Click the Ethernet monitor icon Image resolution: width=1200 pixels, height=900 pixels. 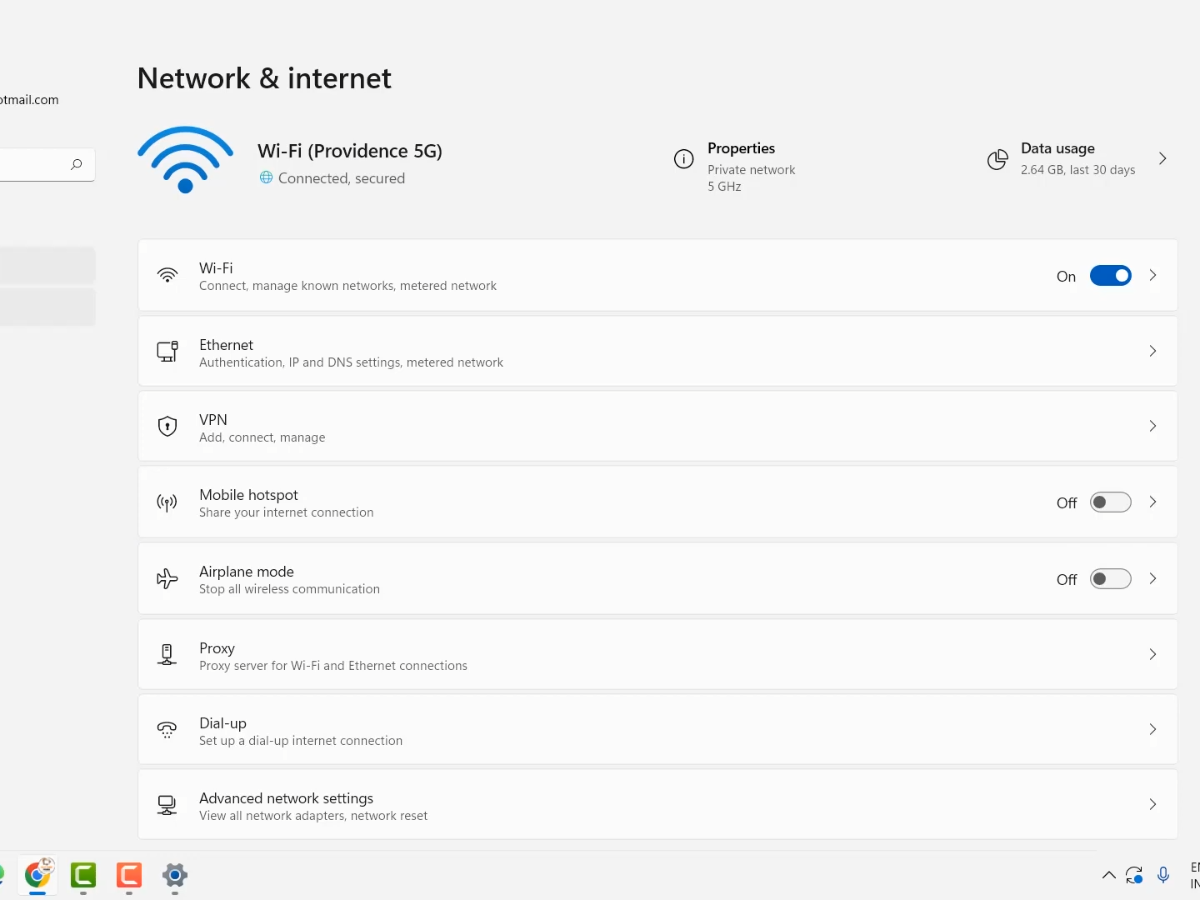coord(167,351)
